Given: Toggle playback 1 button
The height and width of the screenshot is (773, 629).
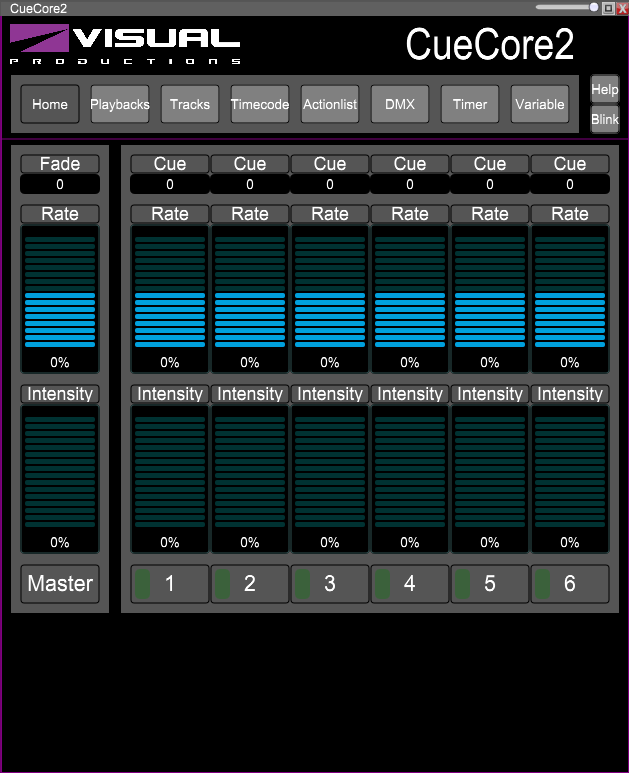Looking at the screenshot, I should click(170, 584).
